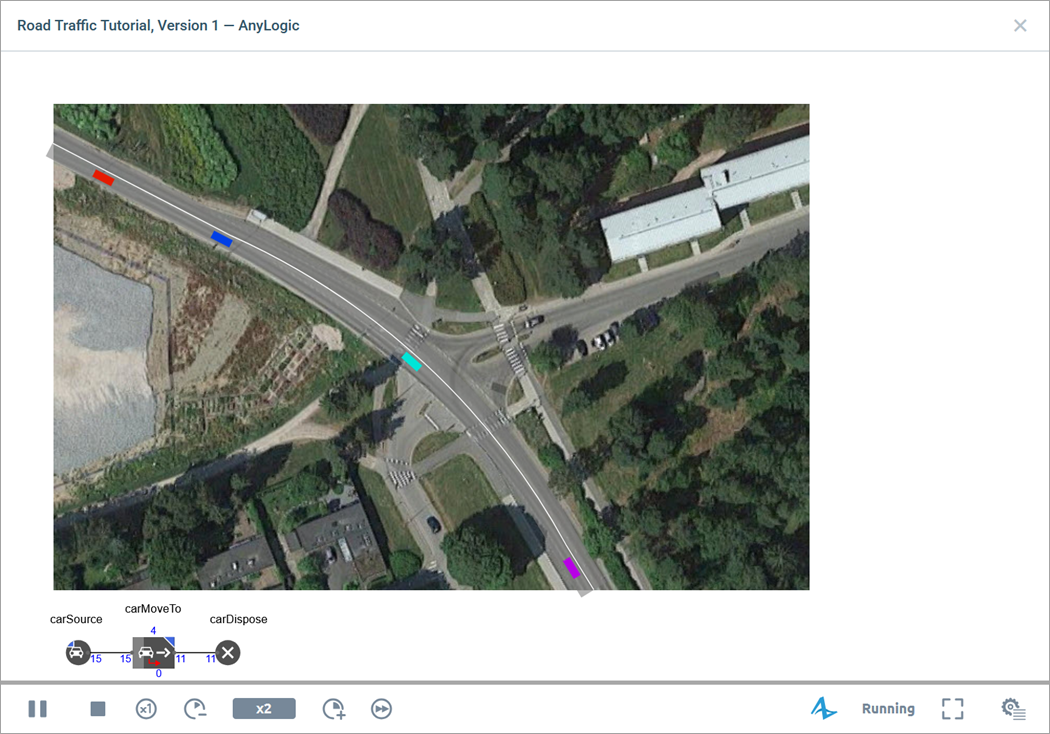This screenshot has height=734, width=1050.
Task: Click the blue car on road
Action: [221, 238]
